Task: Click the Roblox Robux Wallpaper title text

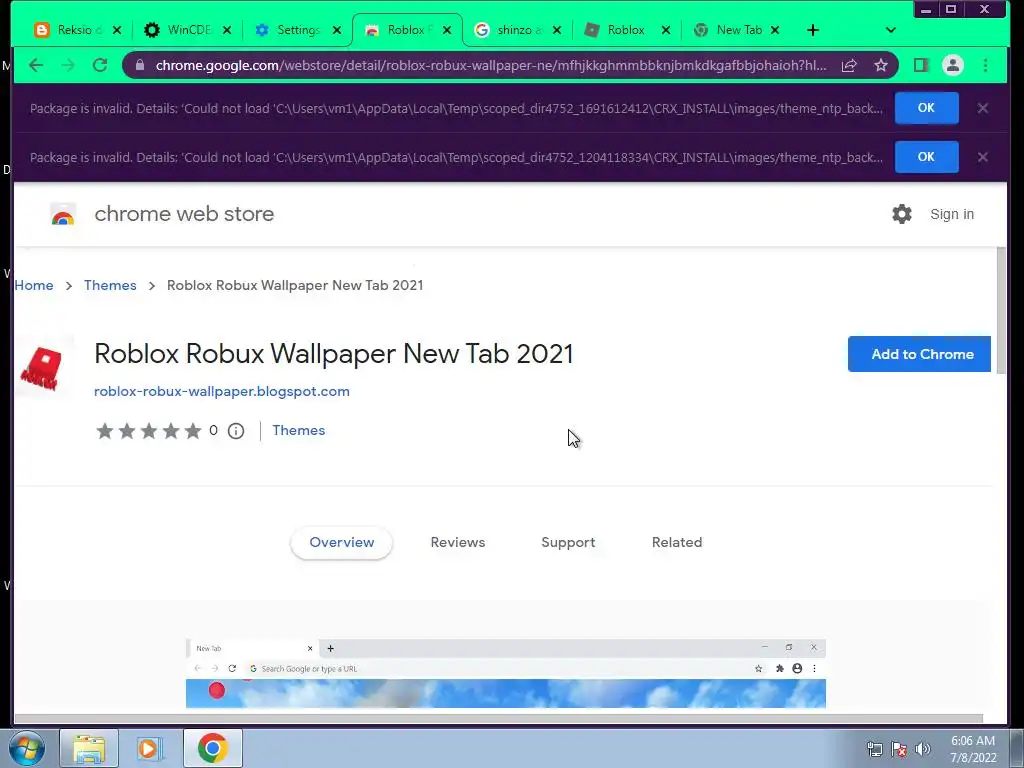Action: pos(334,353)
